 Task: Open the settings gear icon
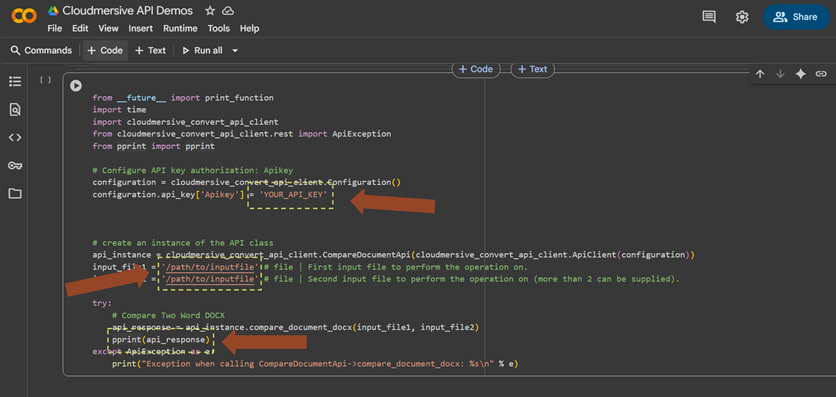[742, 17]
